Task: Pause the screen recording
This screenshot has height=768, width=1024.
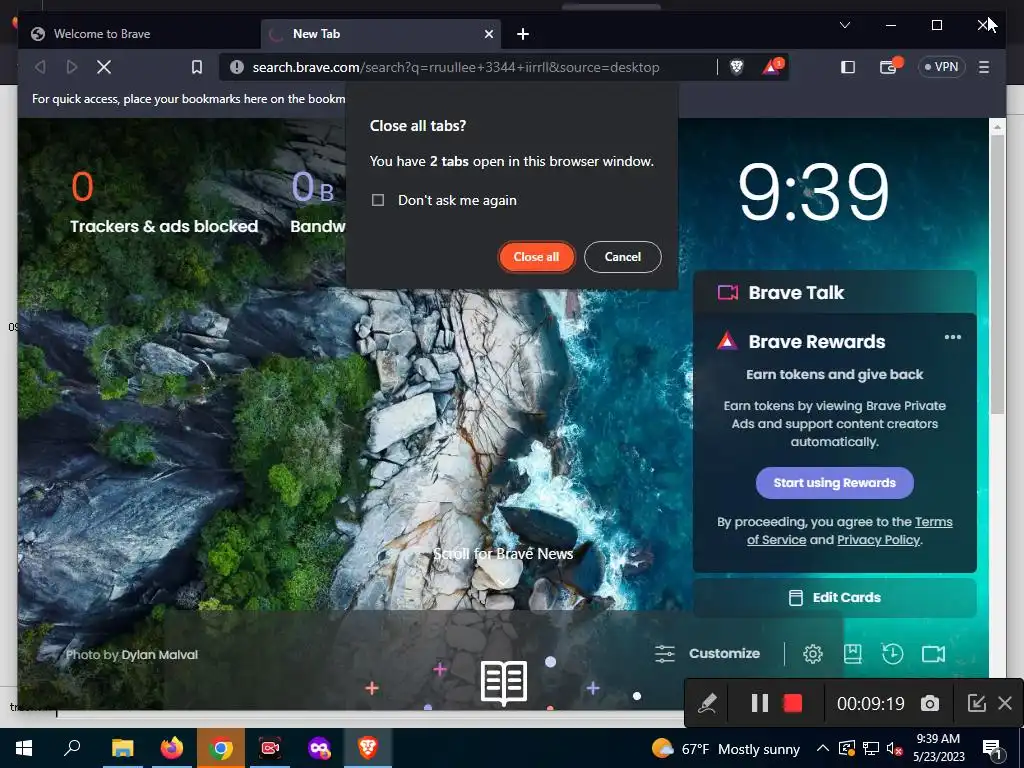Action: point(759,703)
